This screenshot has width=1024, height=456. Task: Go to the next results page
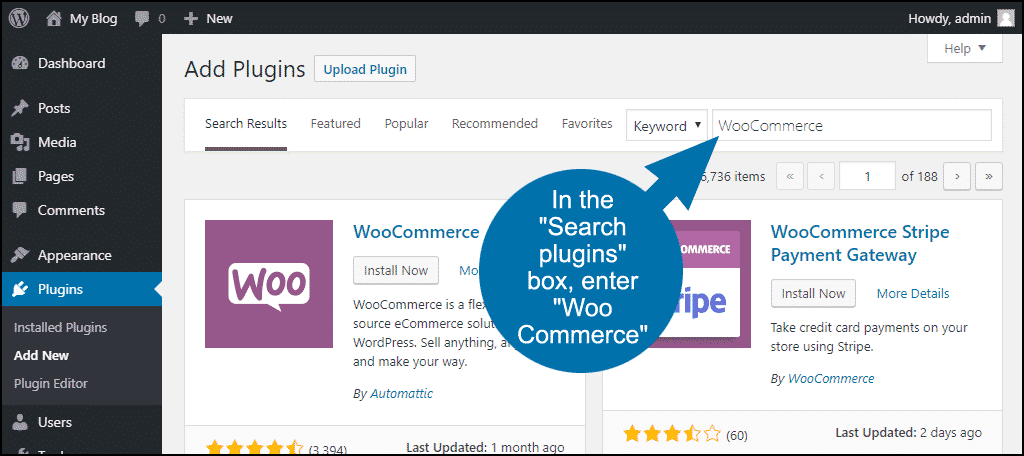click(x=957, y=176)
